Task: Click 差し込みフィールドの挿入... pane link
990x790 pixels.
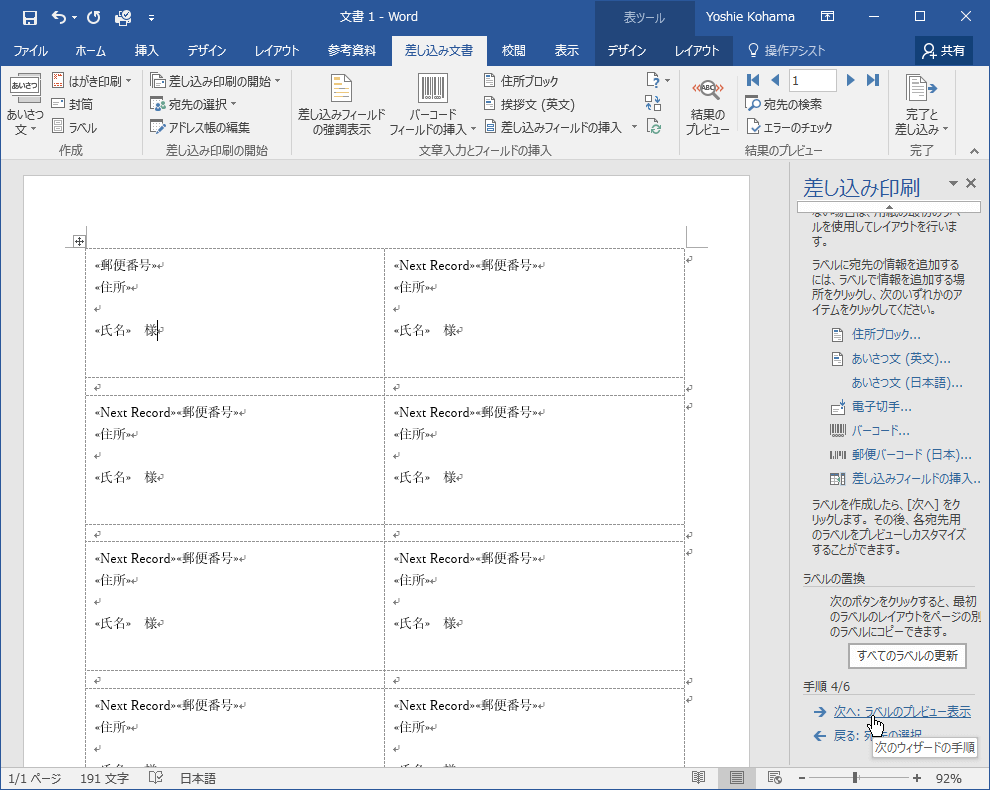Action: pyautogui.click(x=916, y=479)
